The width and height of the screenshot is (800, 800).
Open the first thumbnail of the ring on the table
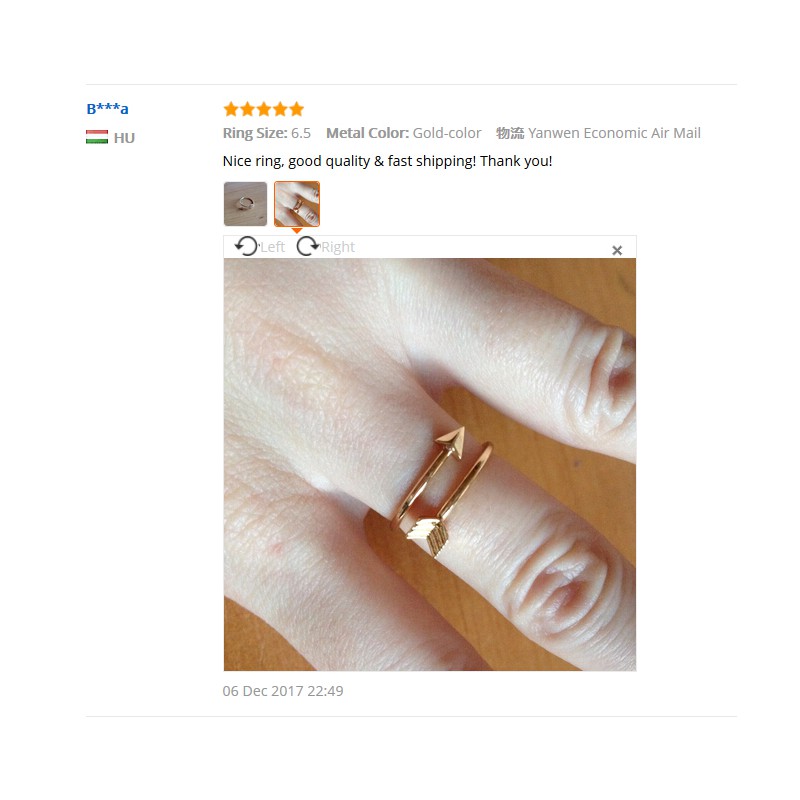(245, 204)
